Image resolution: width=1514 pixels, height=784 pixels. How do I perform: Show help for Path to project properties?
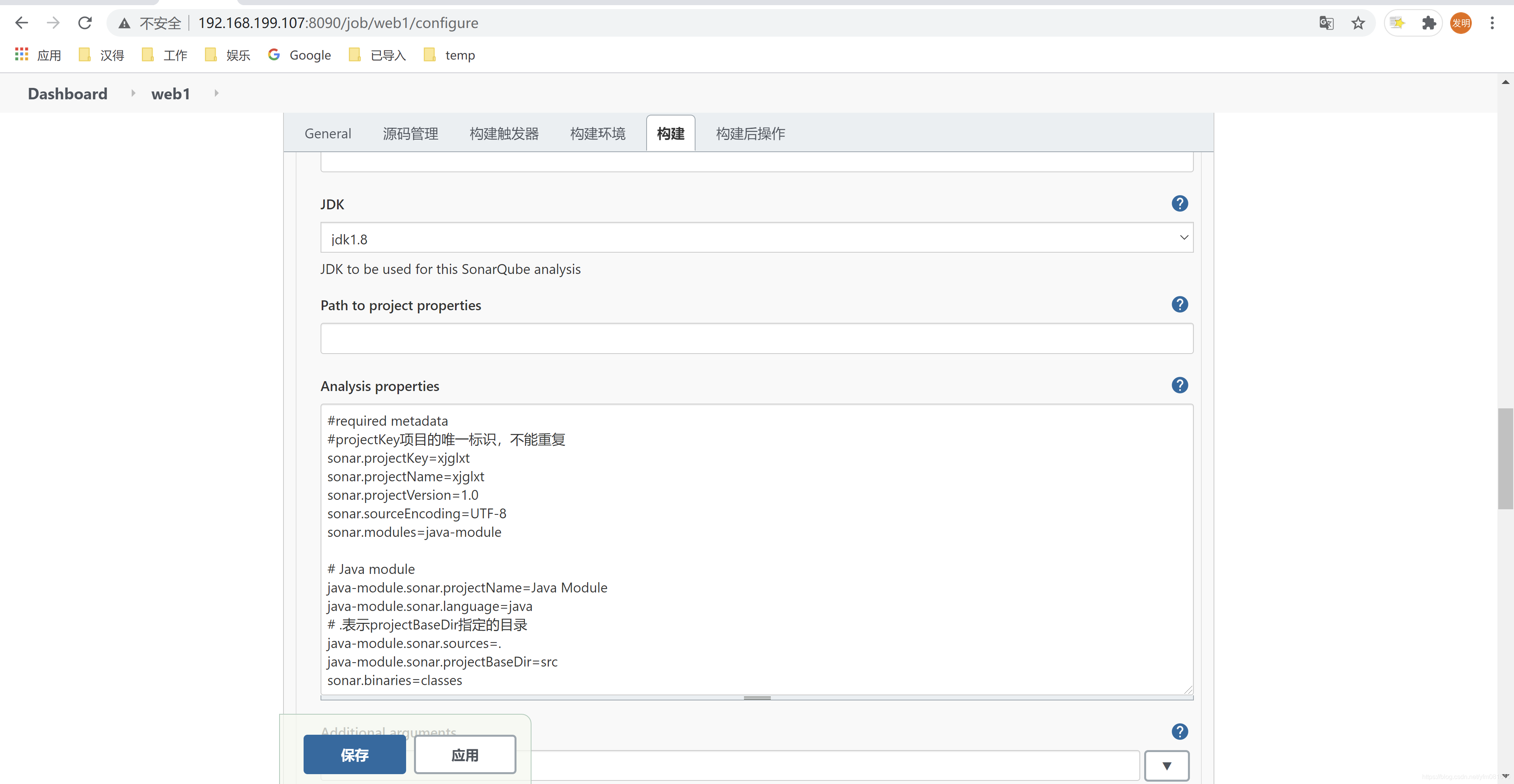[x=1179, y=304]
